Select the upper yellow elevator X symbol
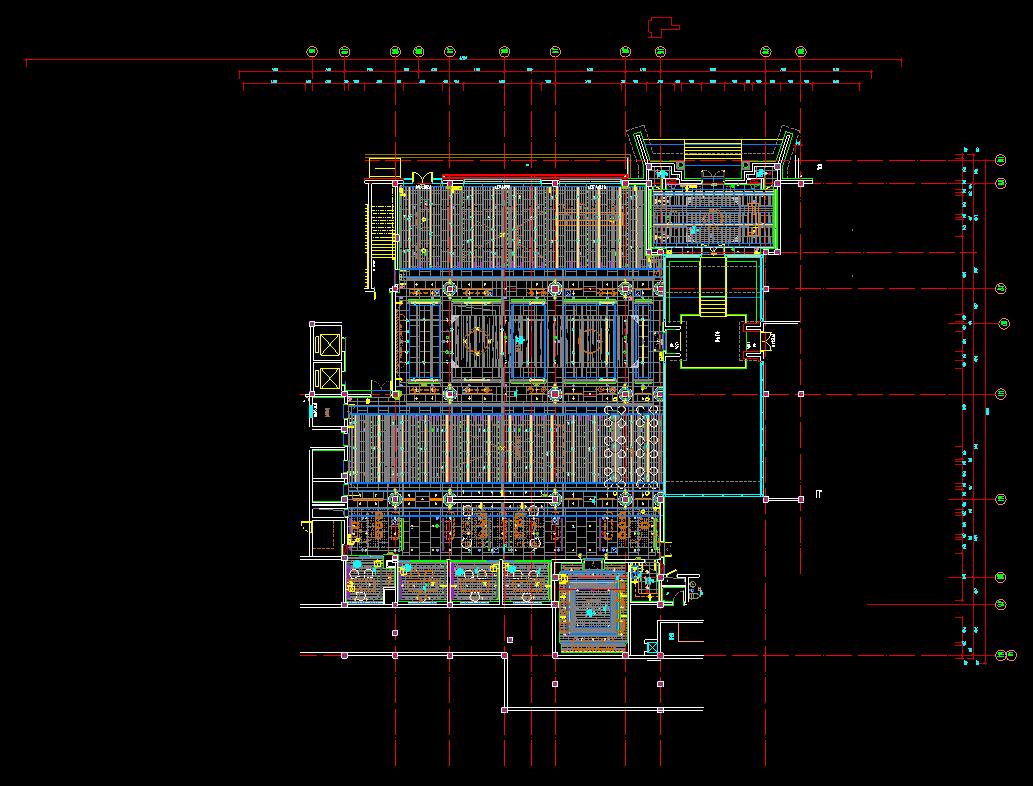This screenshot has width=1033, height=786. pos(329,345)
